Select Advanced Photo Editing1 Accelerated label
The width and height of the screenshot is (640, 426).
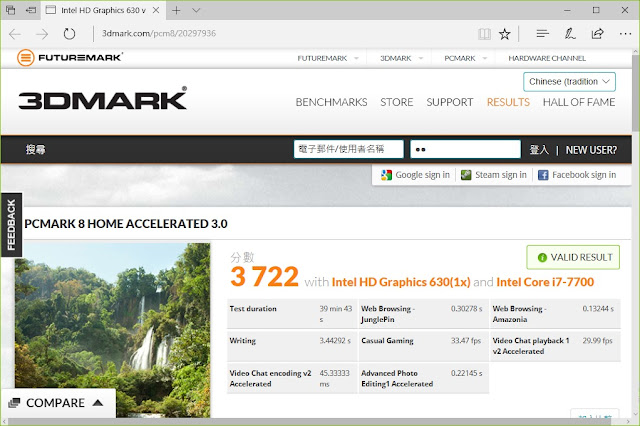coord(397,378)
